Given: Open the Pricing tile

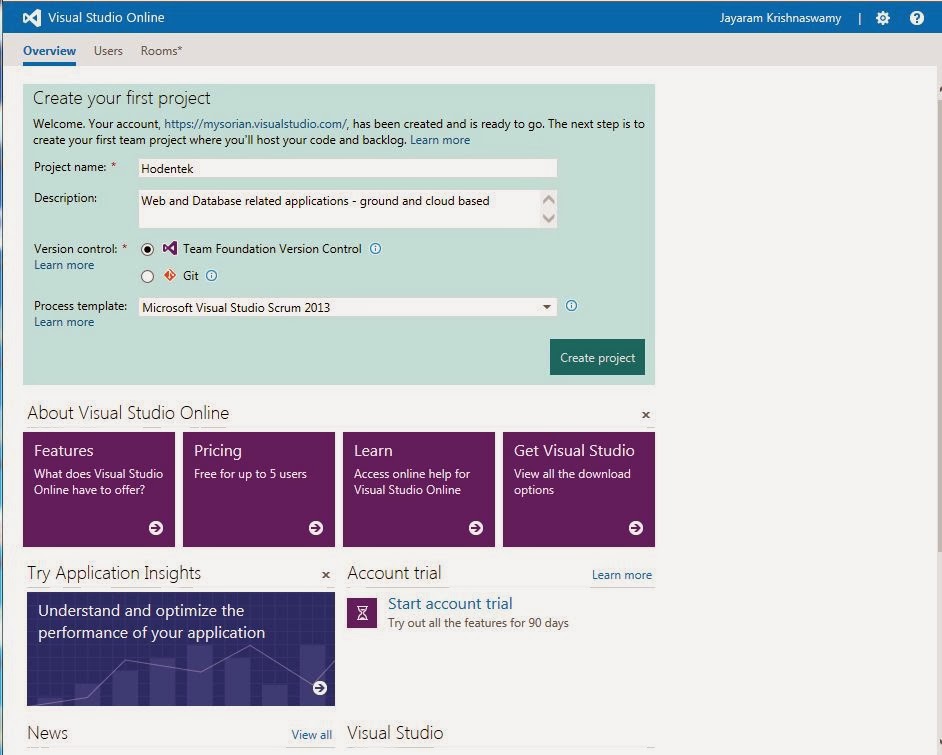Looking at the screenshot, I should pyautogui.click(x=259, y=489).
